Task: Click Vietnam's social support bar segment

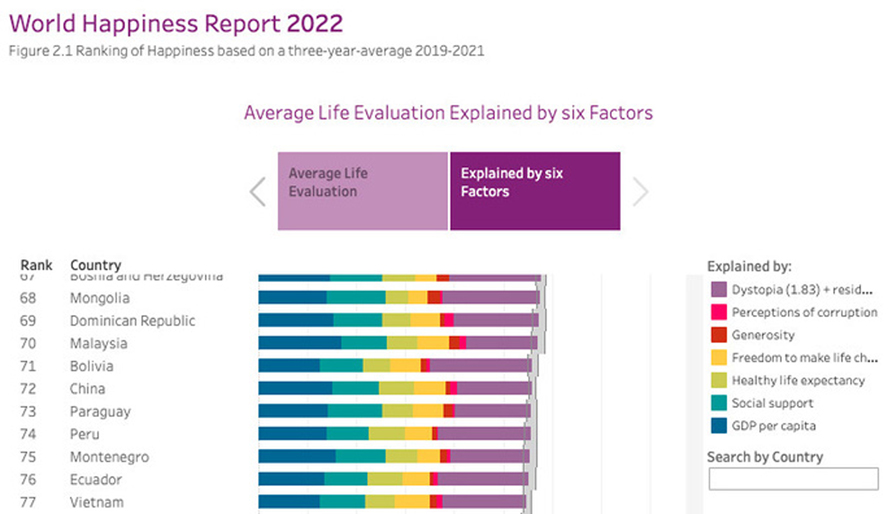Action: 342,502
